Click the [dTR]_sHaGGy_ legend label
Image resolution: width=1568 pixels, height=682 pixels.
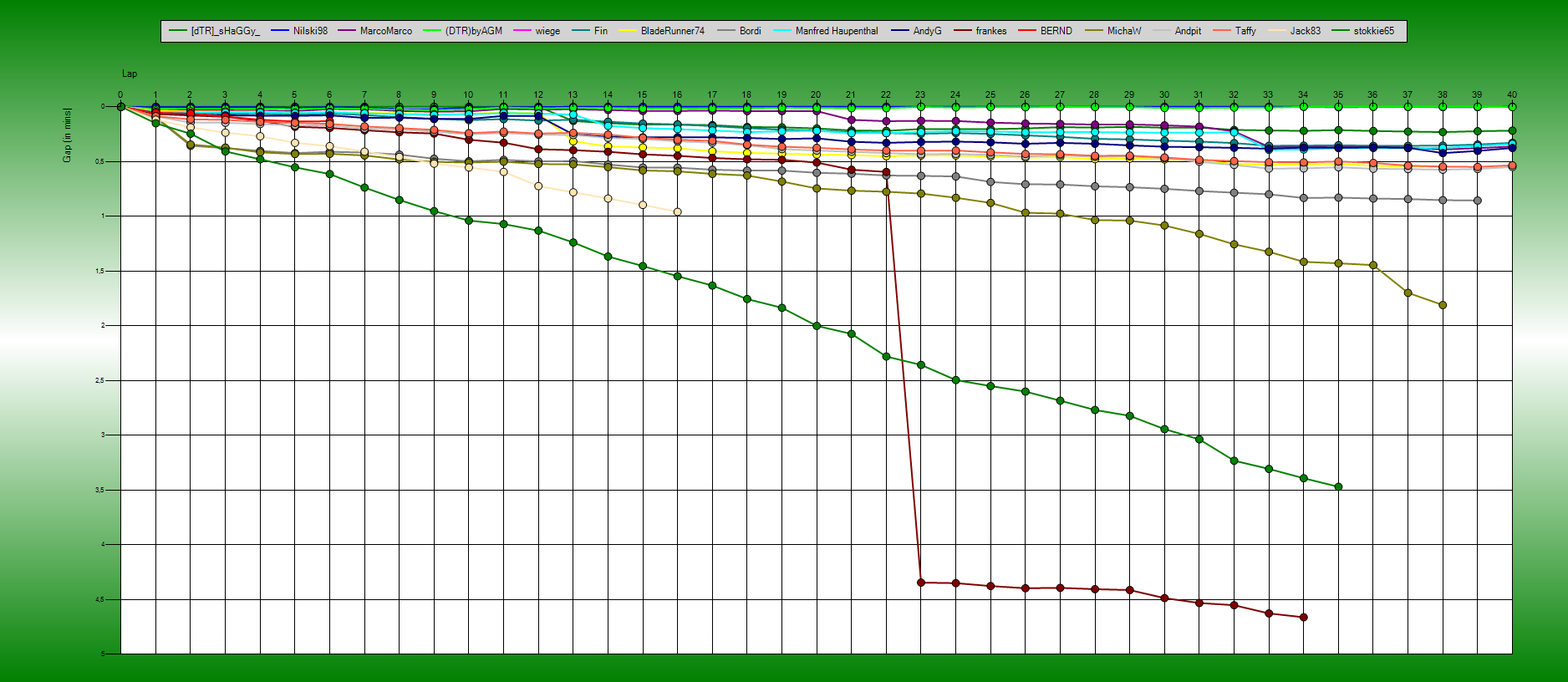click(226, 31)
